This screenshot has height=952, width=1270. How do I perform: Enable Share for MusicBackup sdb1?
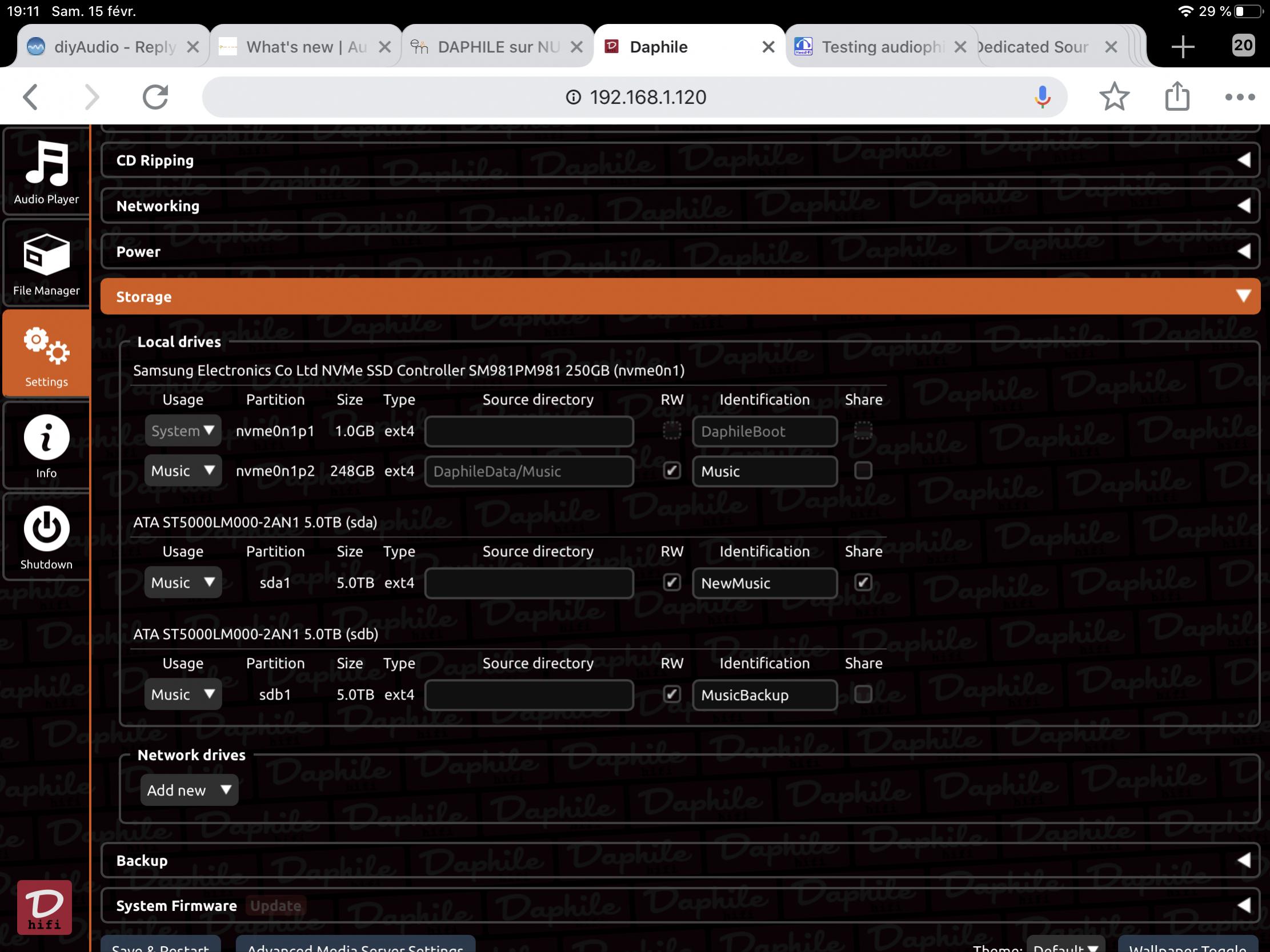[x=863, y=694]
